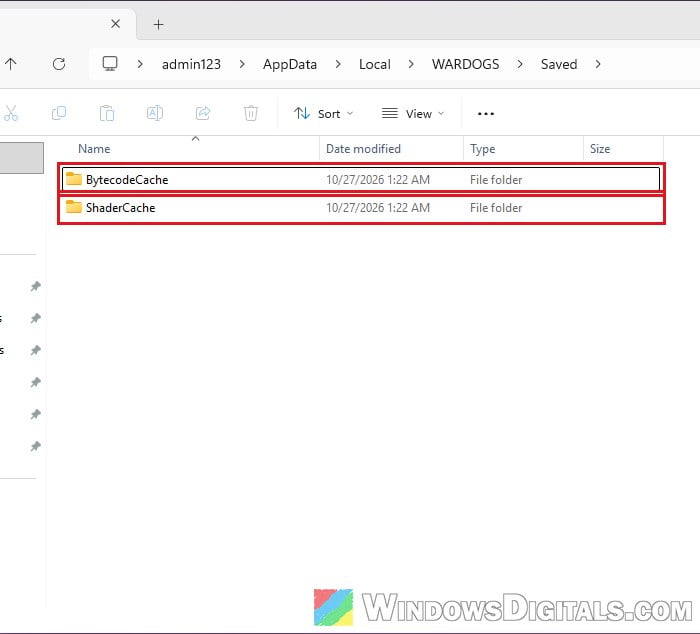Click the BytecodeCache folder icon
Screen dimensions: 700x634
click(74, 179)
